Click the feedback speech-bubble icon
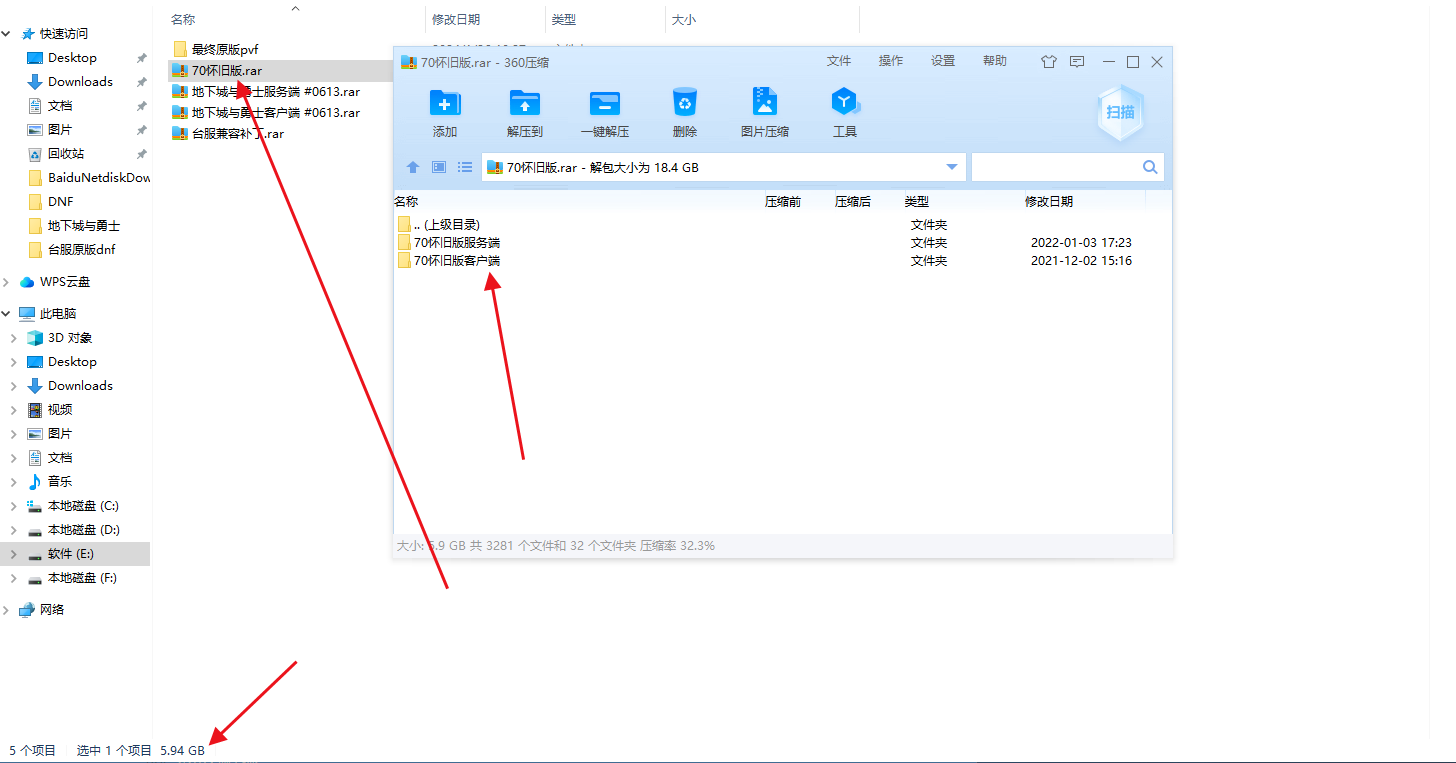The image size is (1456, 763). pos(1076,61)
